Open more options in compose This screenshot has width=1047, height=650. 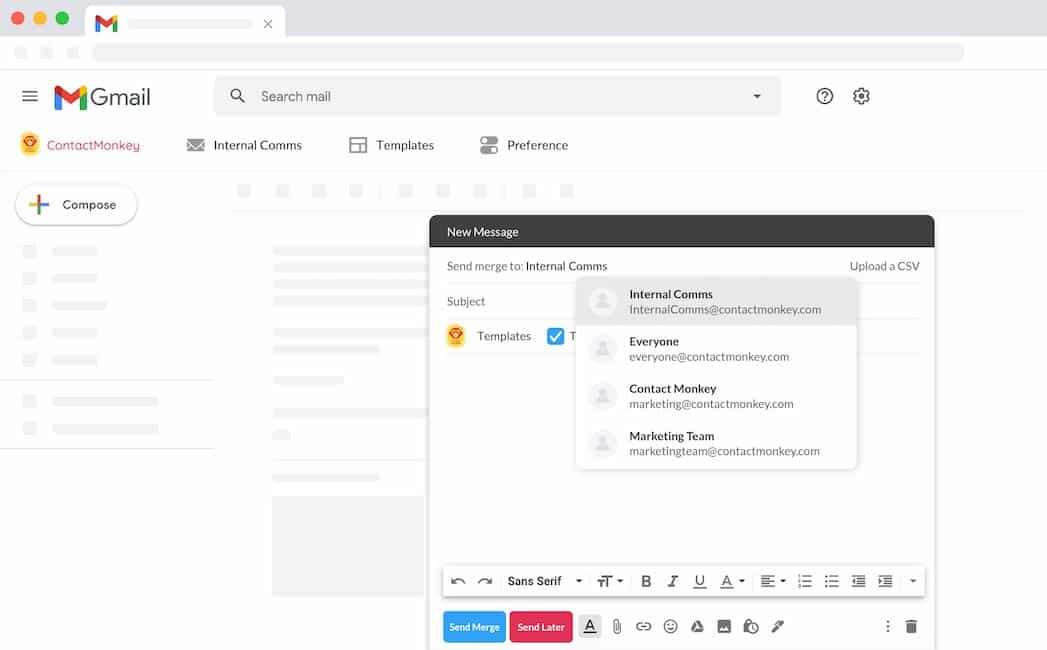887,626
